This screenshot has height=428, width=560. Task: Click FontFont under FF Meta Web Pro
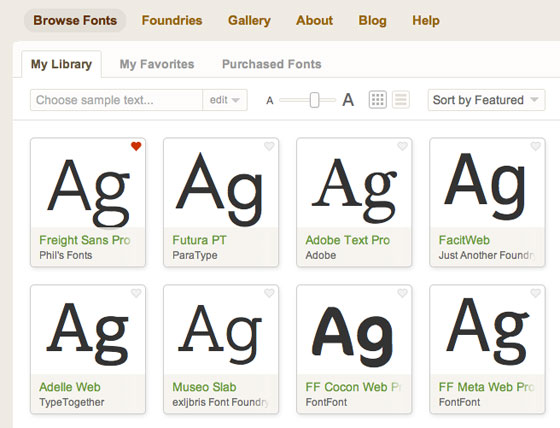pyautogui.click(x=459, y=402)
